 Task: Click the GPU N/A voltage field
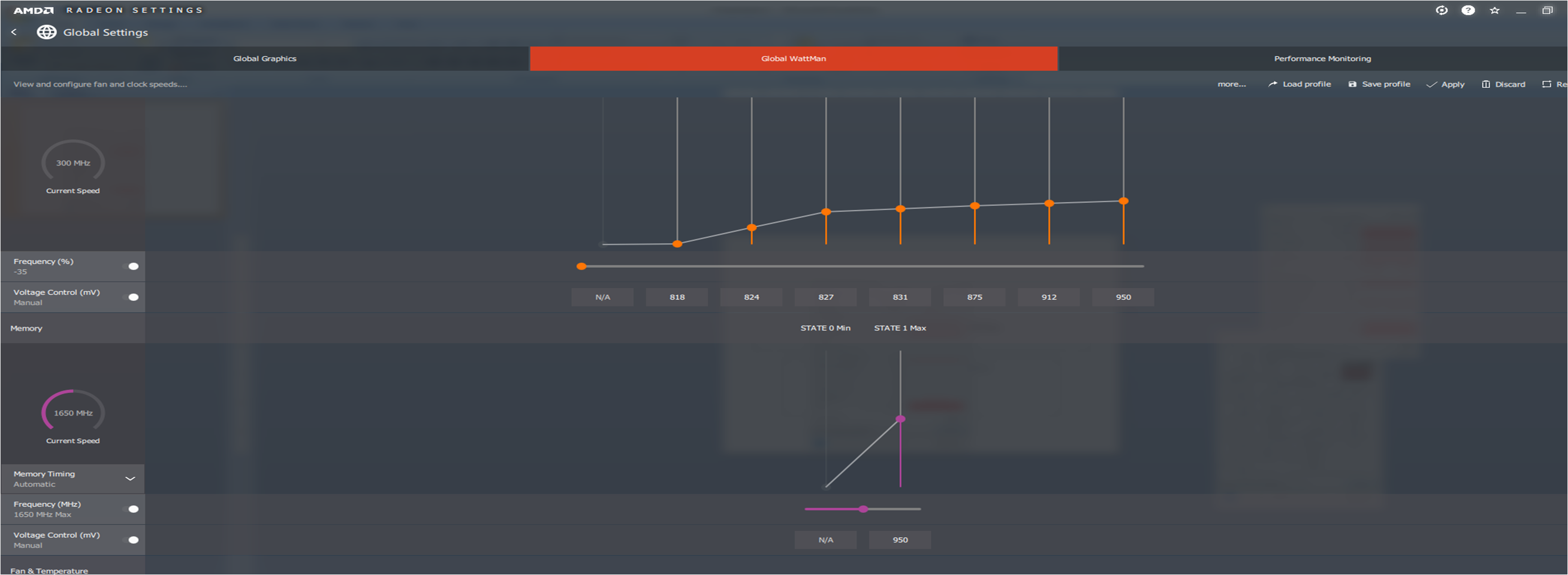(603, 298)
